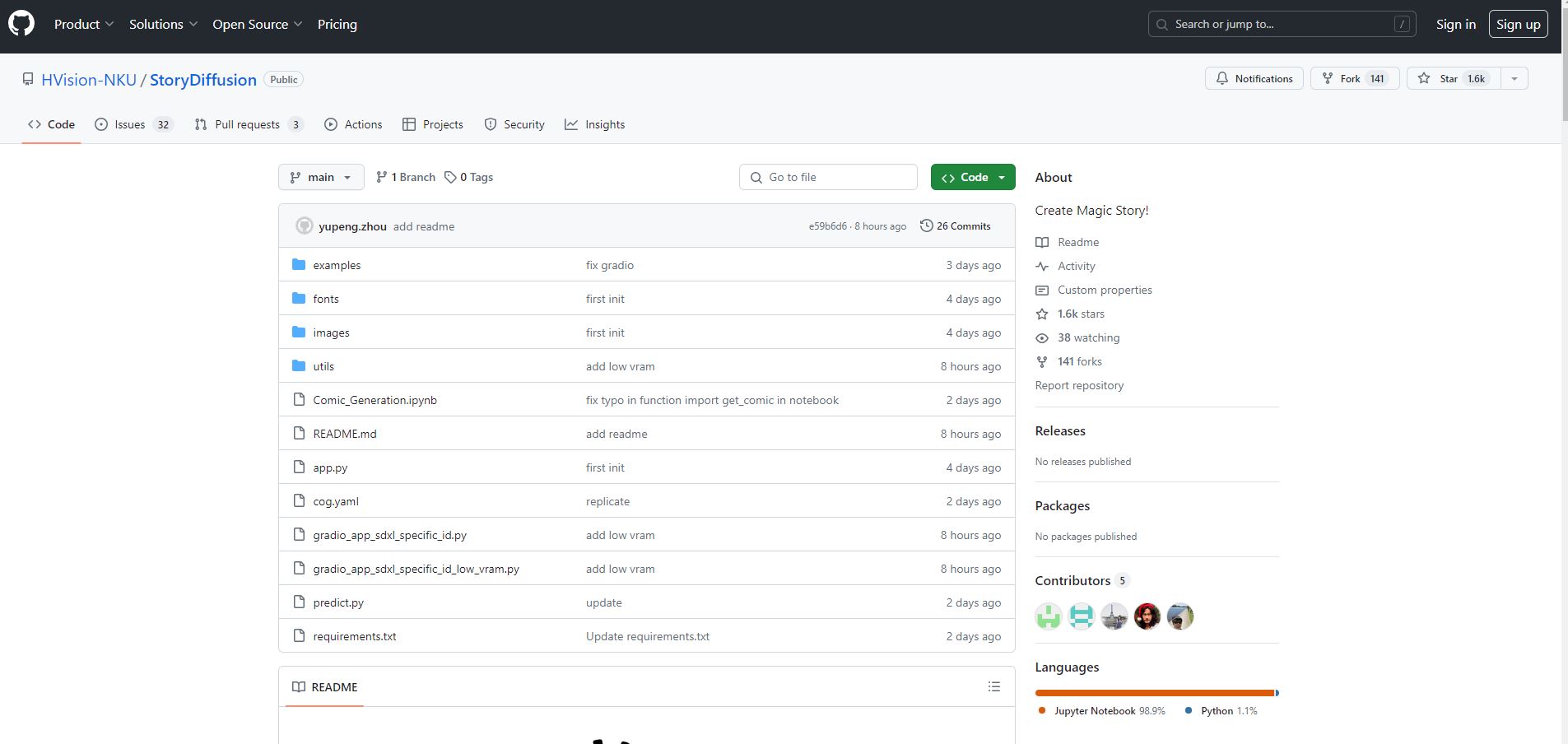Switch to the Issues tab
The height and width of the screenshot is (744, 1568).
coord(133,124)
